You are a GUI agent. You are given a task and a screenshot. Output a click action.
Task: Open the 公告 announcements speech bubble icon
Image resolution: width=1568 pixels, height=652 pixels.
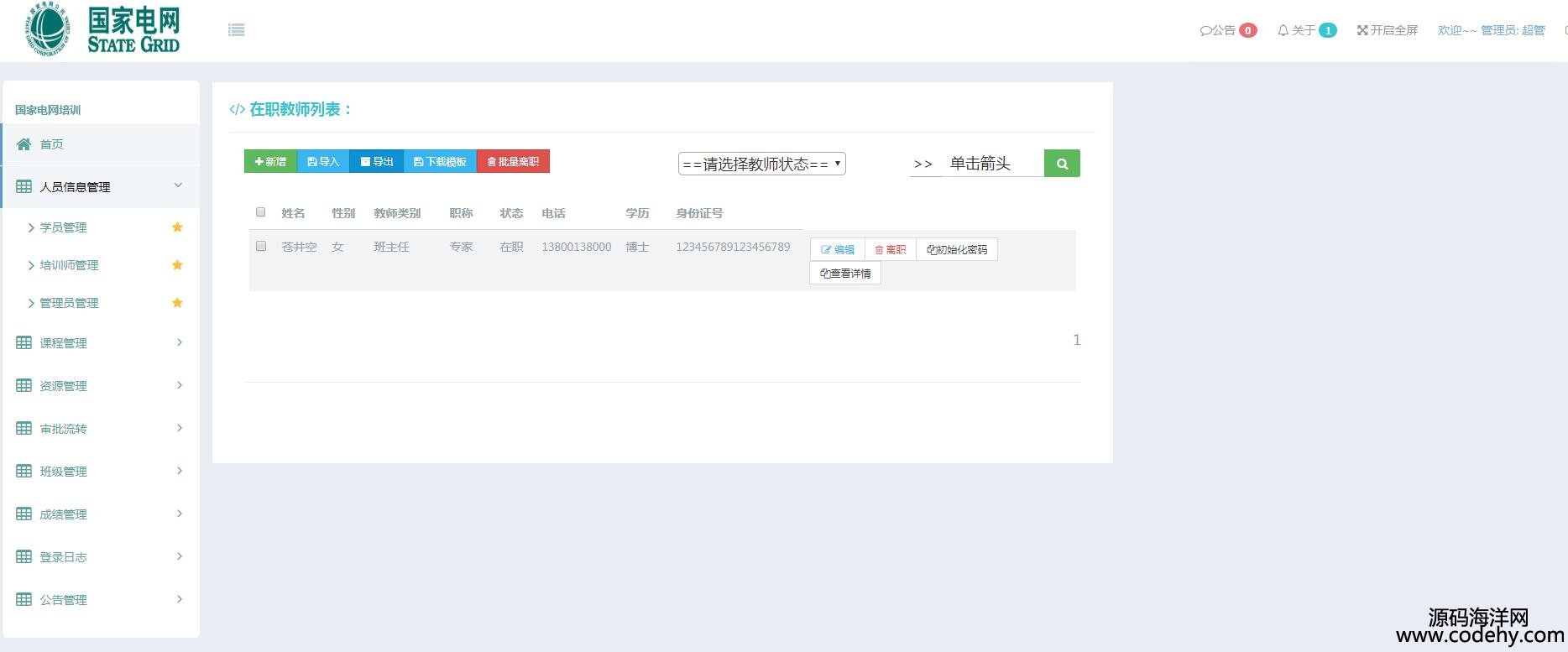coord(1206,30)
